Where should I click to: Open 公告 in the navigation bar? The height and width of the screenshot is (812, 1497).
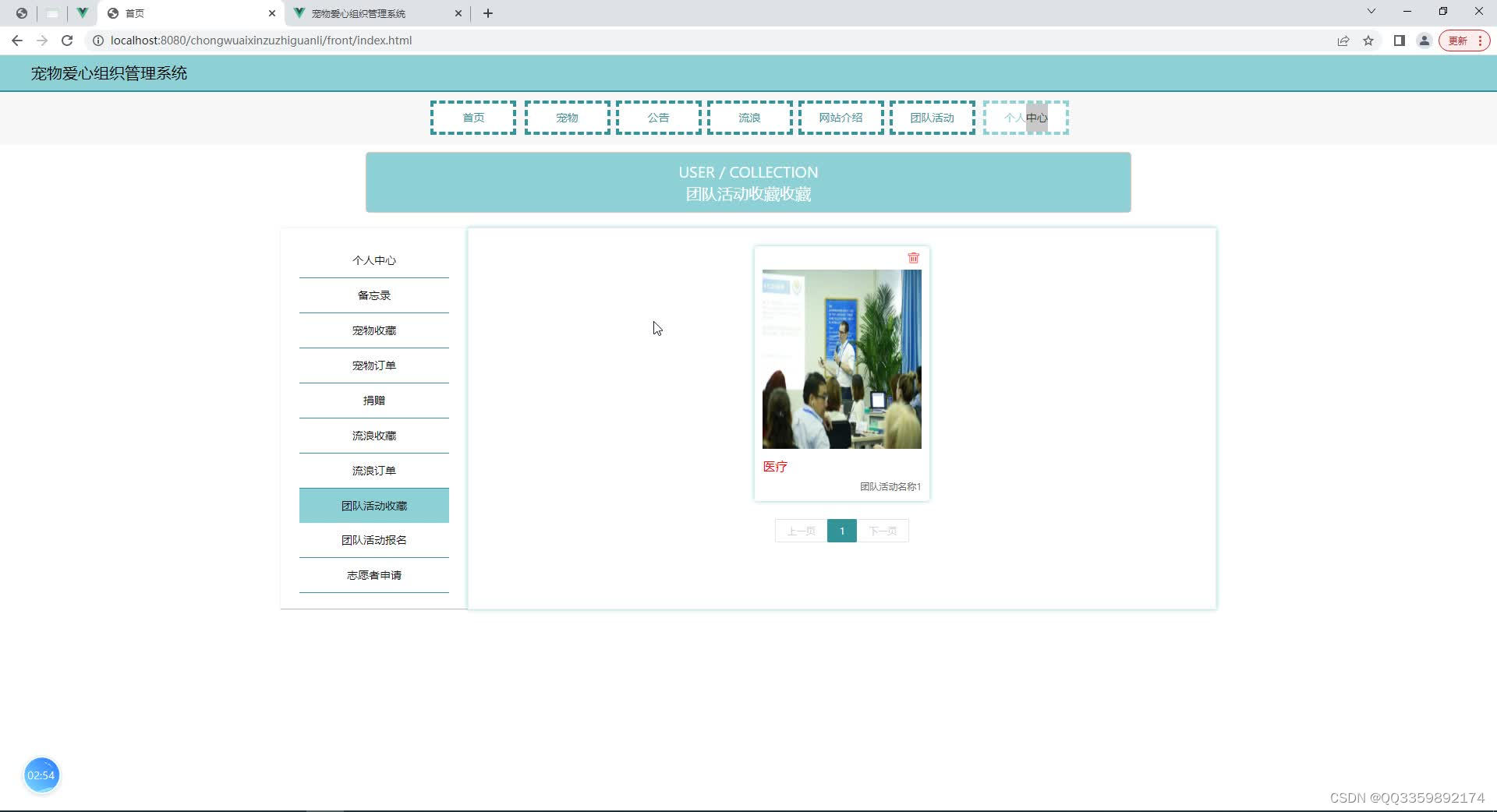(659, 118)
